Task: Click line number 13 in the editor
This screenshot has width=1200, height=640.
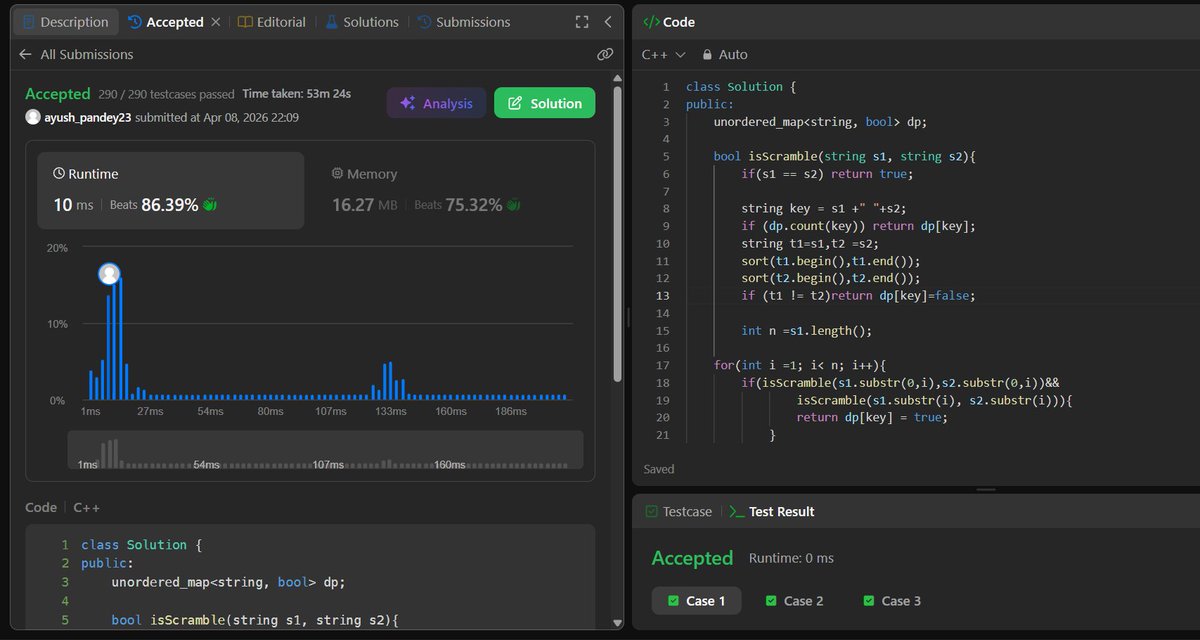Action: coord(665,296)
